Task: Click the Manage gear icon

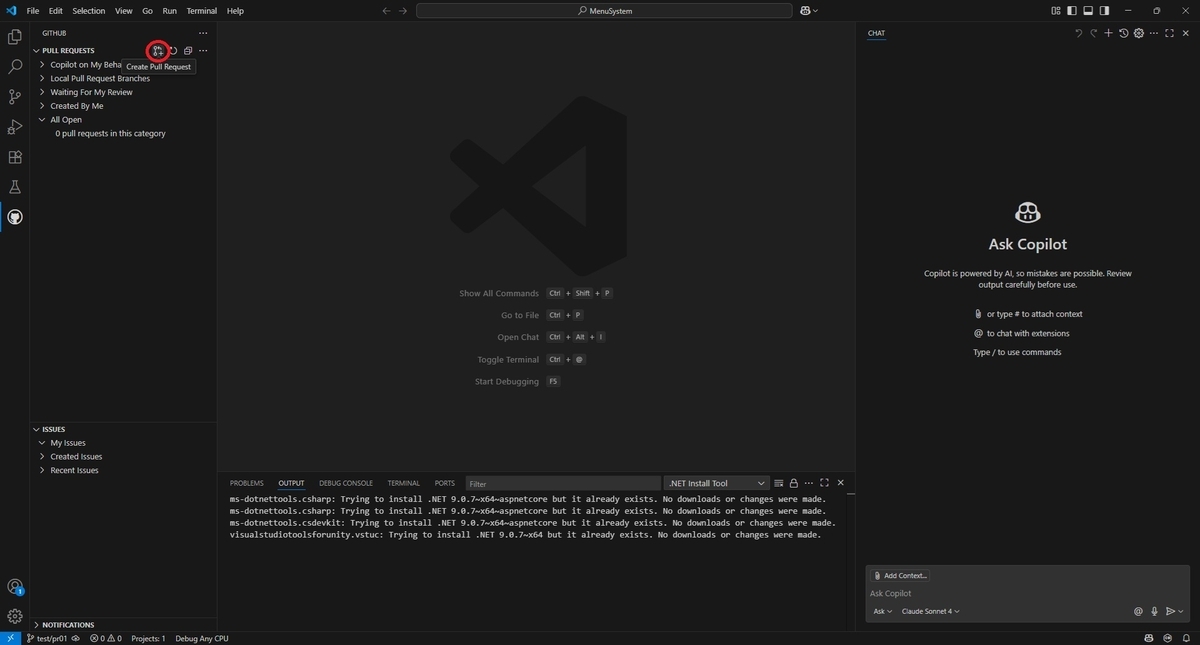Action: [x=15, y=616]
